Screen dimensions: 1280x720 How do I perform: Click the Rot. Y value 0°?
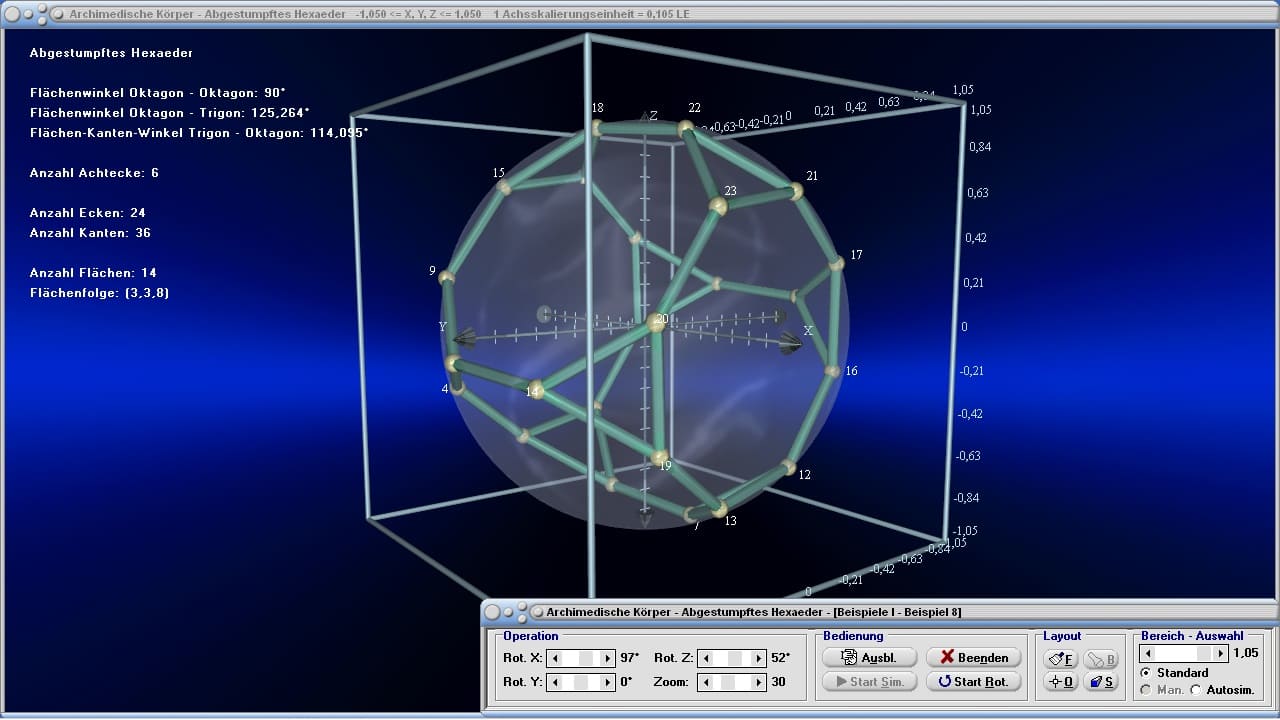pos(626,682)
